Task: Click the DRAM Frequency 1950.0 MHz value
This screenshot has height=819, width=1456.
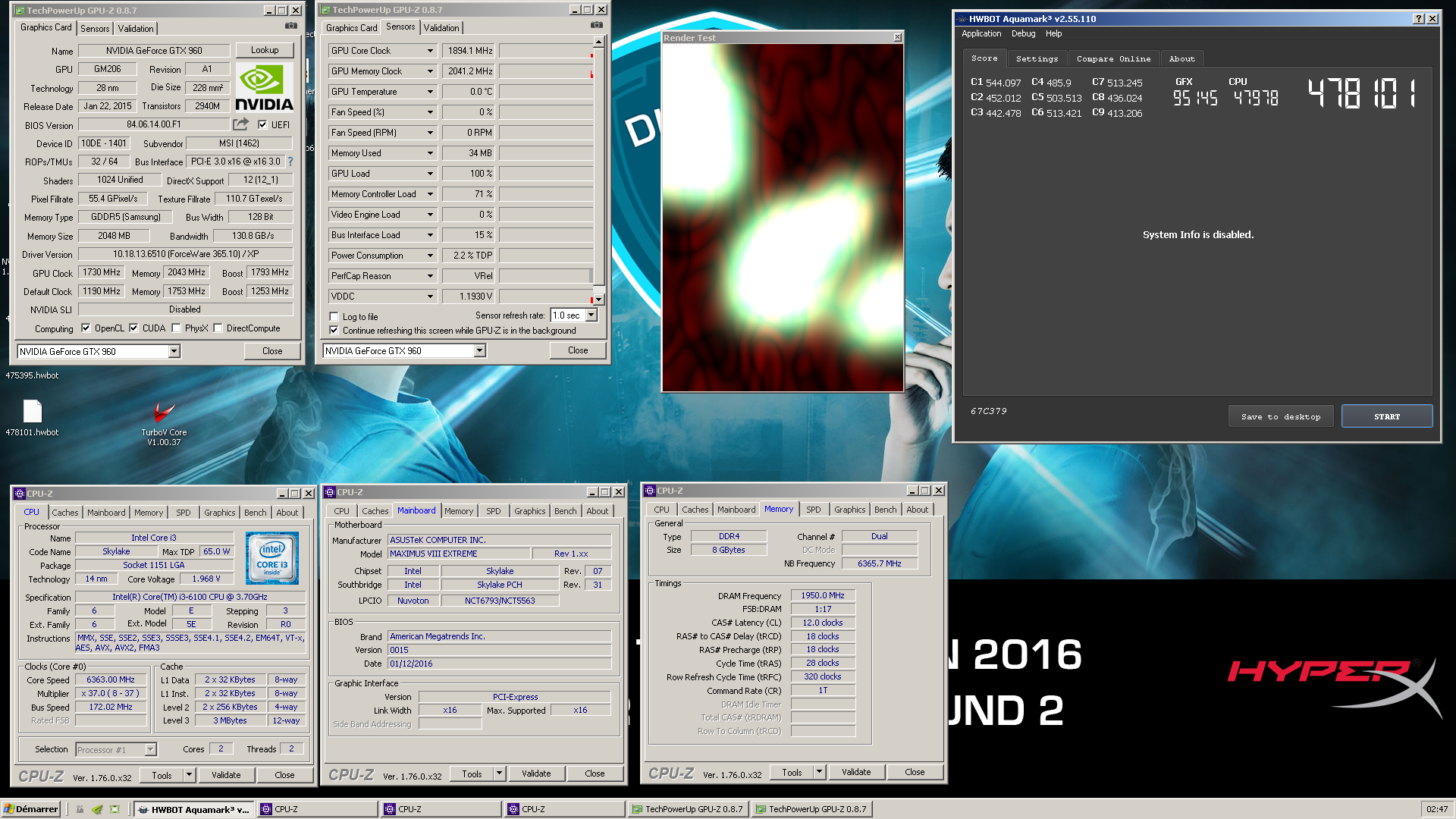Action: [823, 596]
